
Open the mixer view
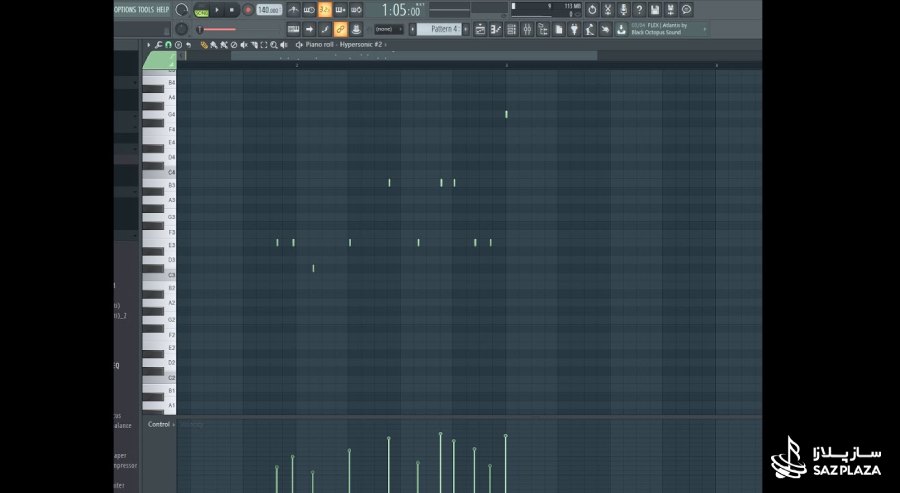(x=527, y=29)
